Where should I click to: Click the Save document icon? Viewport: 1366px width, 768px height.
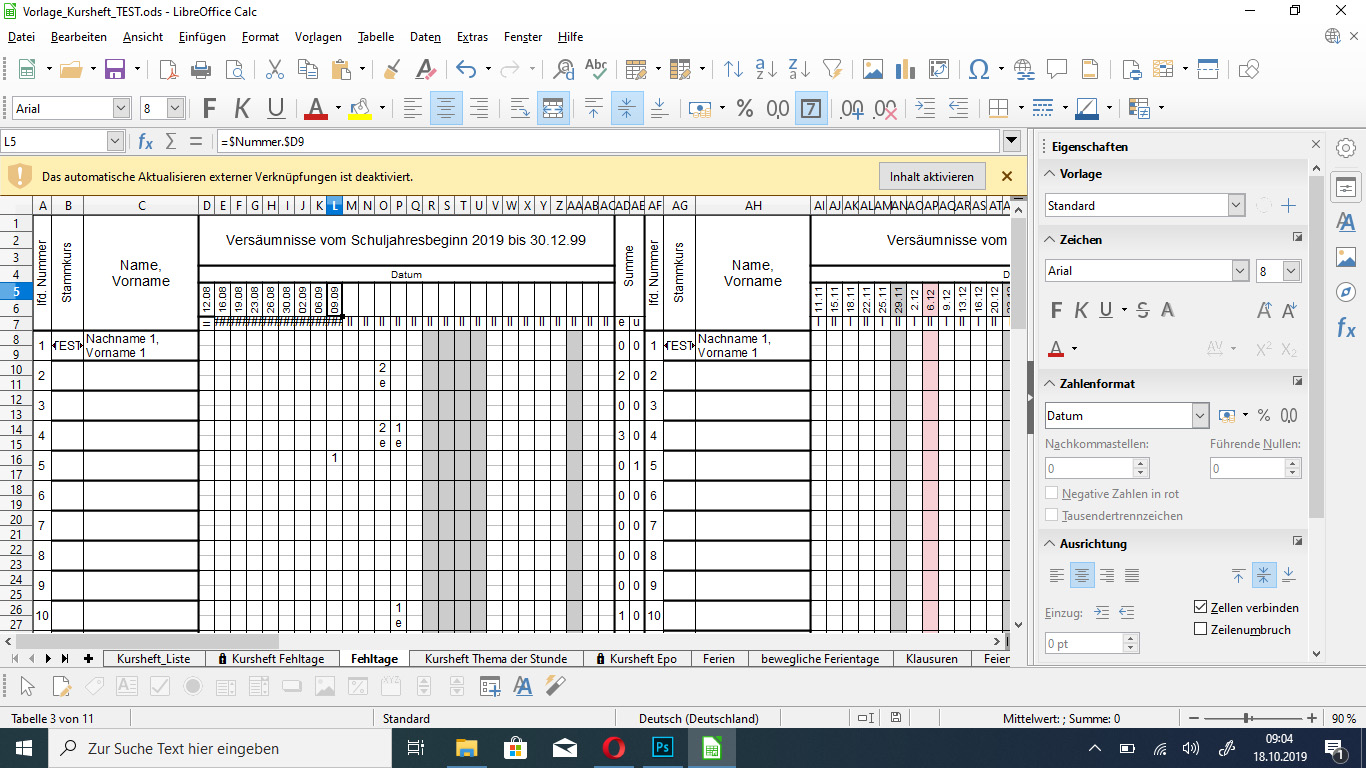[115, 69]
